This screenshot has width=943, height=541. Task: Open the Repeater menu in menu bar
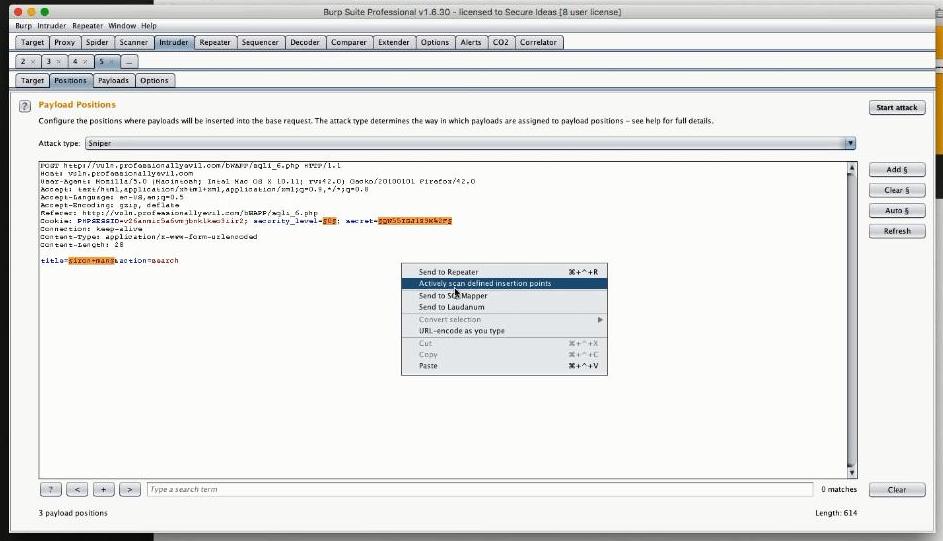click(x=88, y=26)
